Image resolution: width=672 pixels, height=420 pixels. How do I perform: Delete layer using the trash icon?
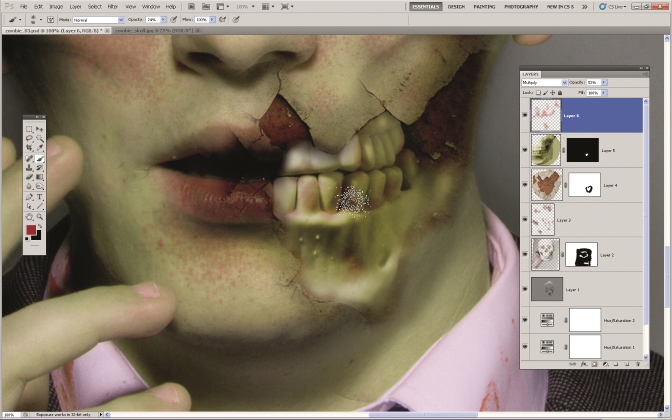[638, 364]
